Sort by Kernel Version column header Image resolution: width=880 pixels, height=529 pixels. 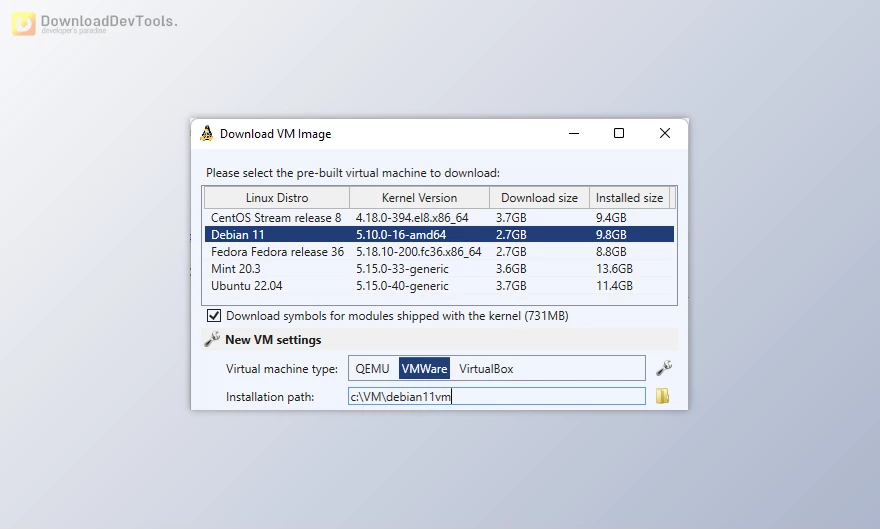pyautogui.click(x=419, y=197)
